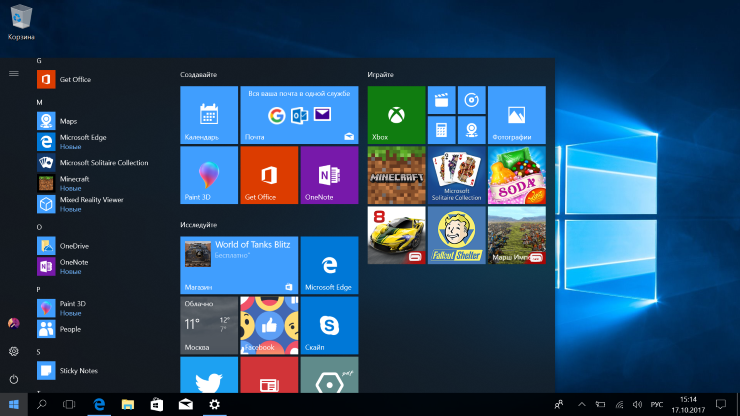Open the taskbar clock and date
This screenshot has height=416, width=740.
(690, 404)
